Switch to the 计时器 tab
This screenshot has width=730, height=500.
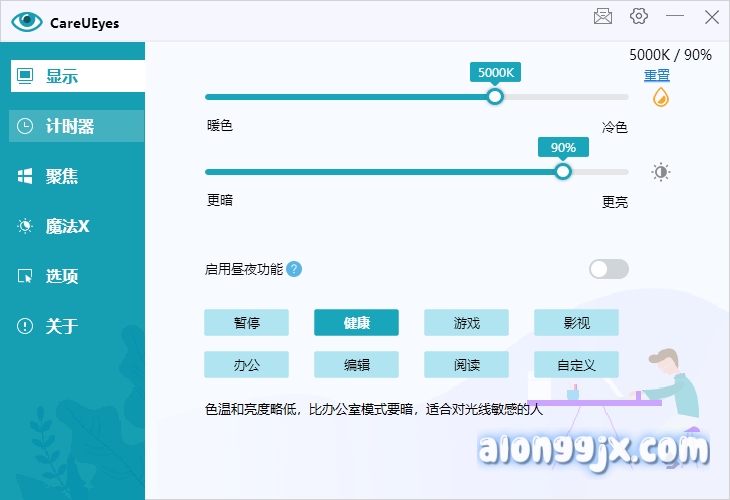click(77, 126)
